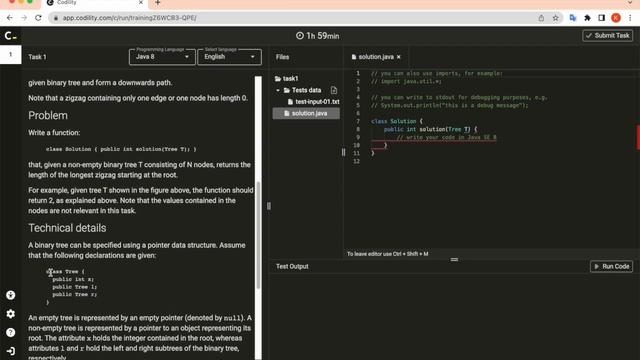The height and width of the screenshot is (360, 640).
Task: Click line number 12 in editor
Action: pyautogui.click(x=357, y=161)
